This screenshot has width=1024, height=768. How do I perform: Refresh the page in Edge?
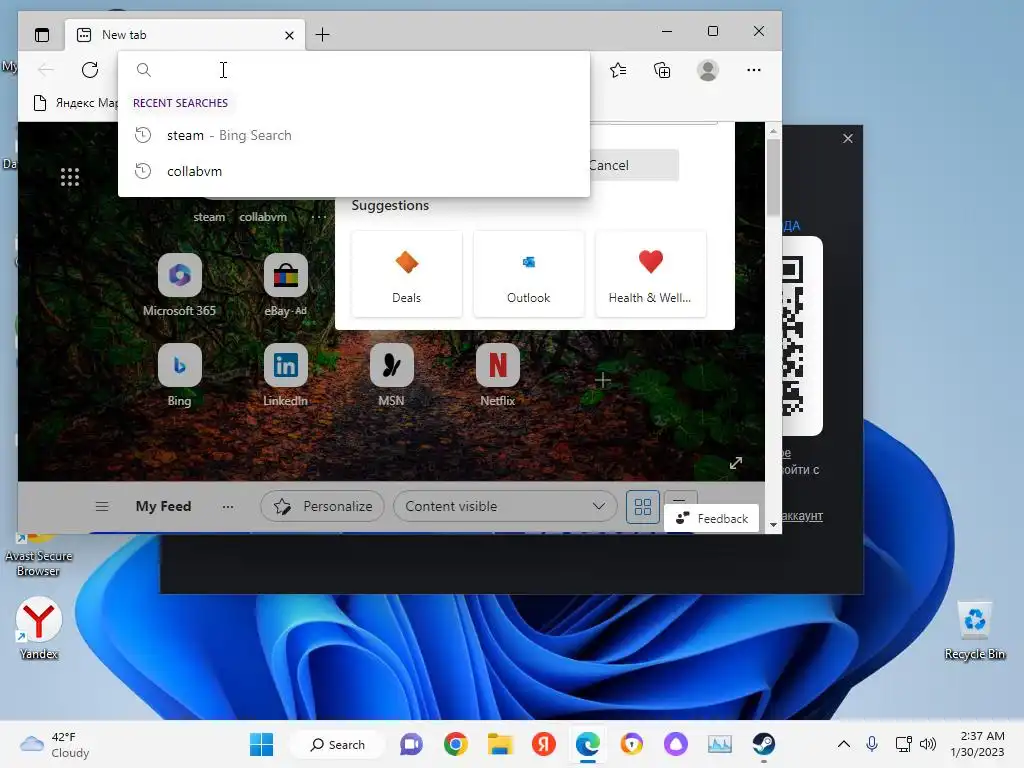click(90, 70)
